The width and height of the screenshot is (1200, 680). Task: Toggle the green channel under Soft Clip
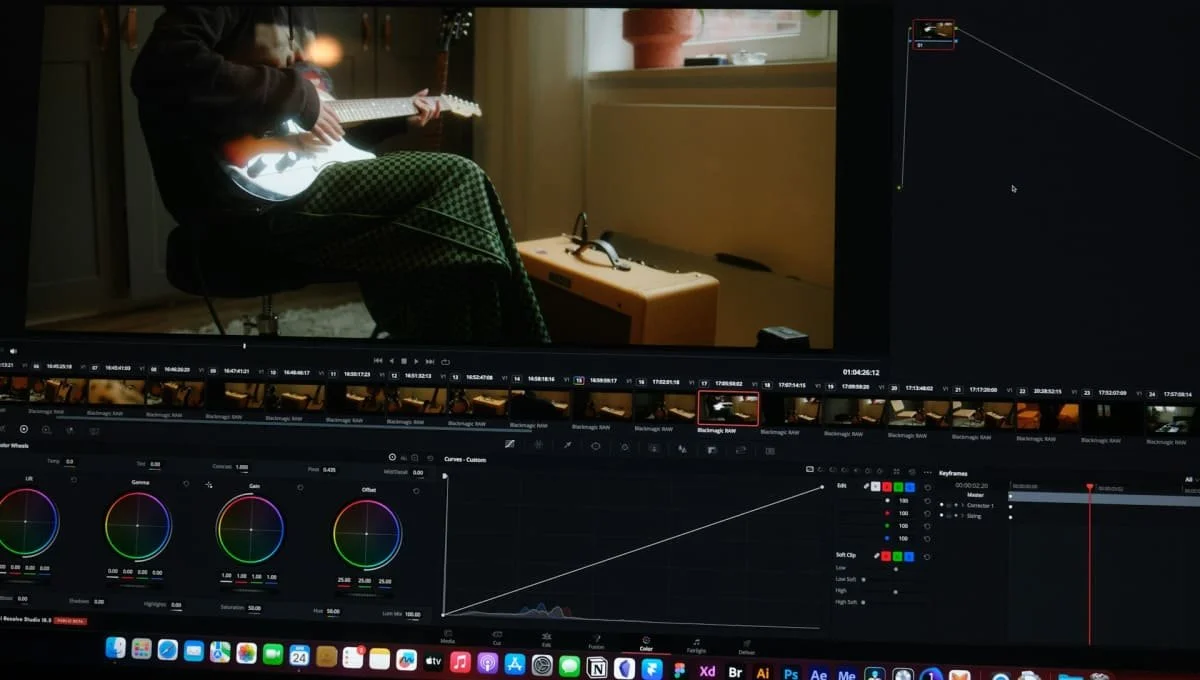click(898, 557)
